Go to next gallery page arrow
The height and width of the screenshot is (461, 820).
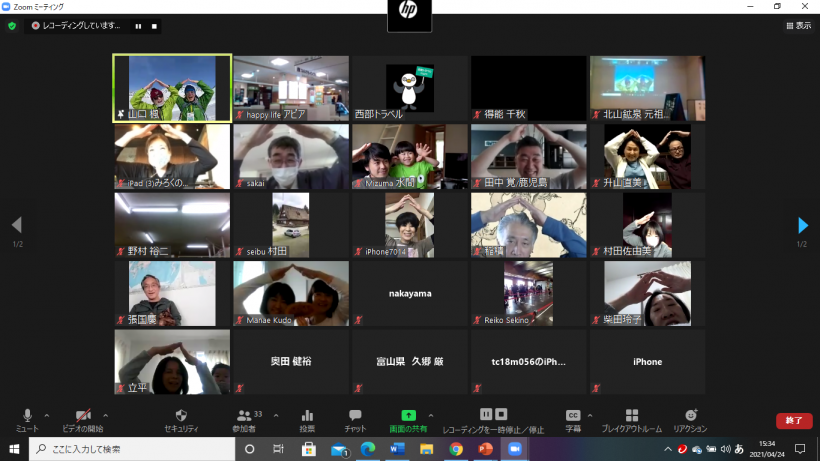802,225
